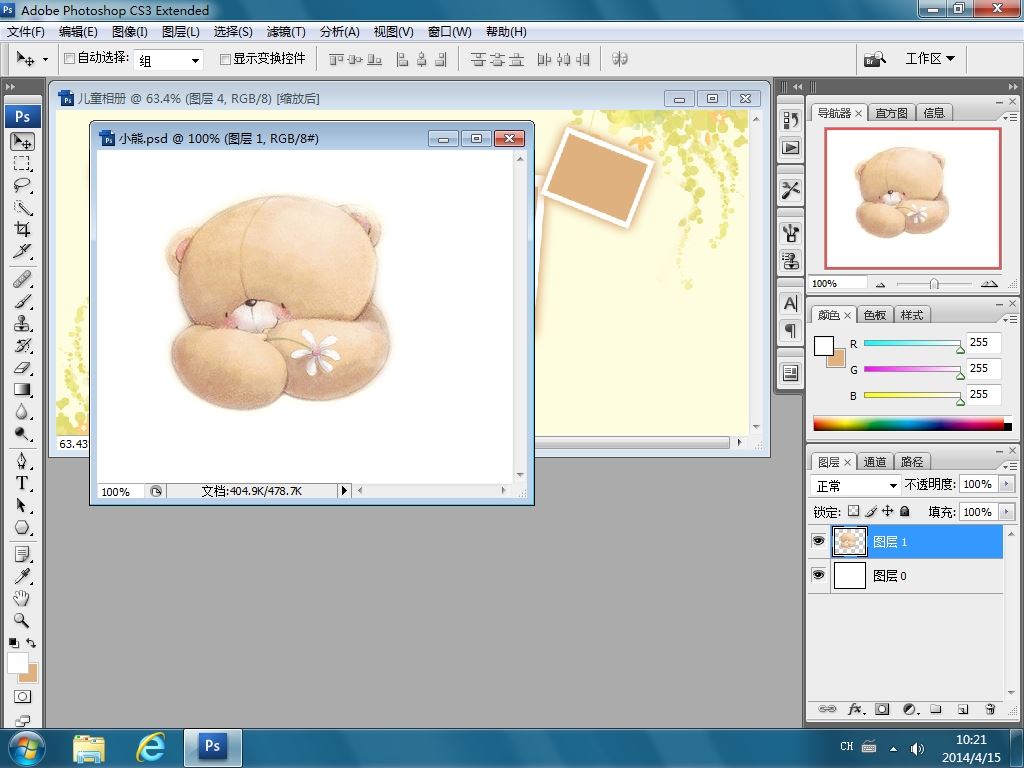The image size is (1024, 768).
Task: Toggle lock image pixels
Action: click(871, 511)
